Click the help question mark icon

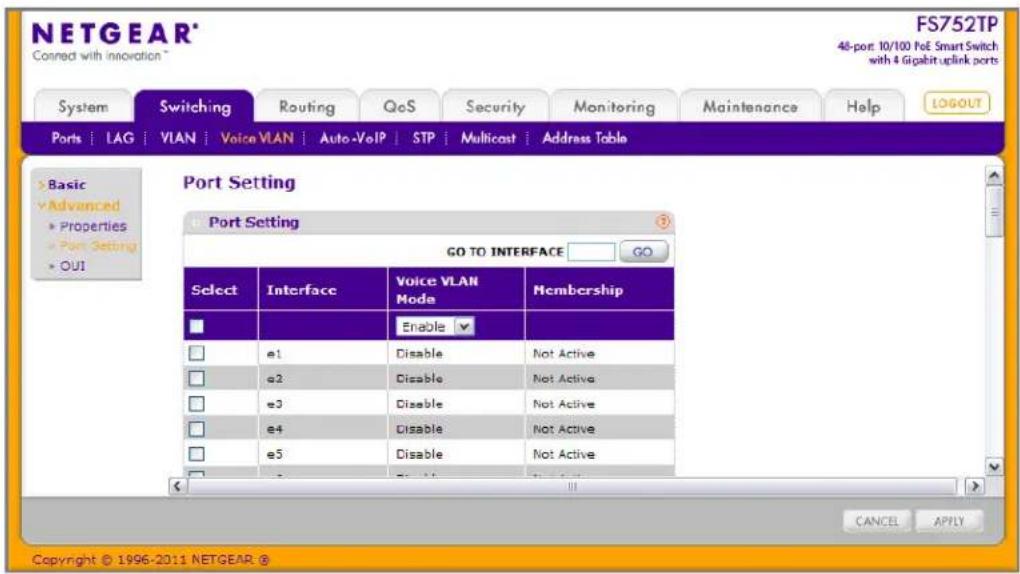click(662, 222)
